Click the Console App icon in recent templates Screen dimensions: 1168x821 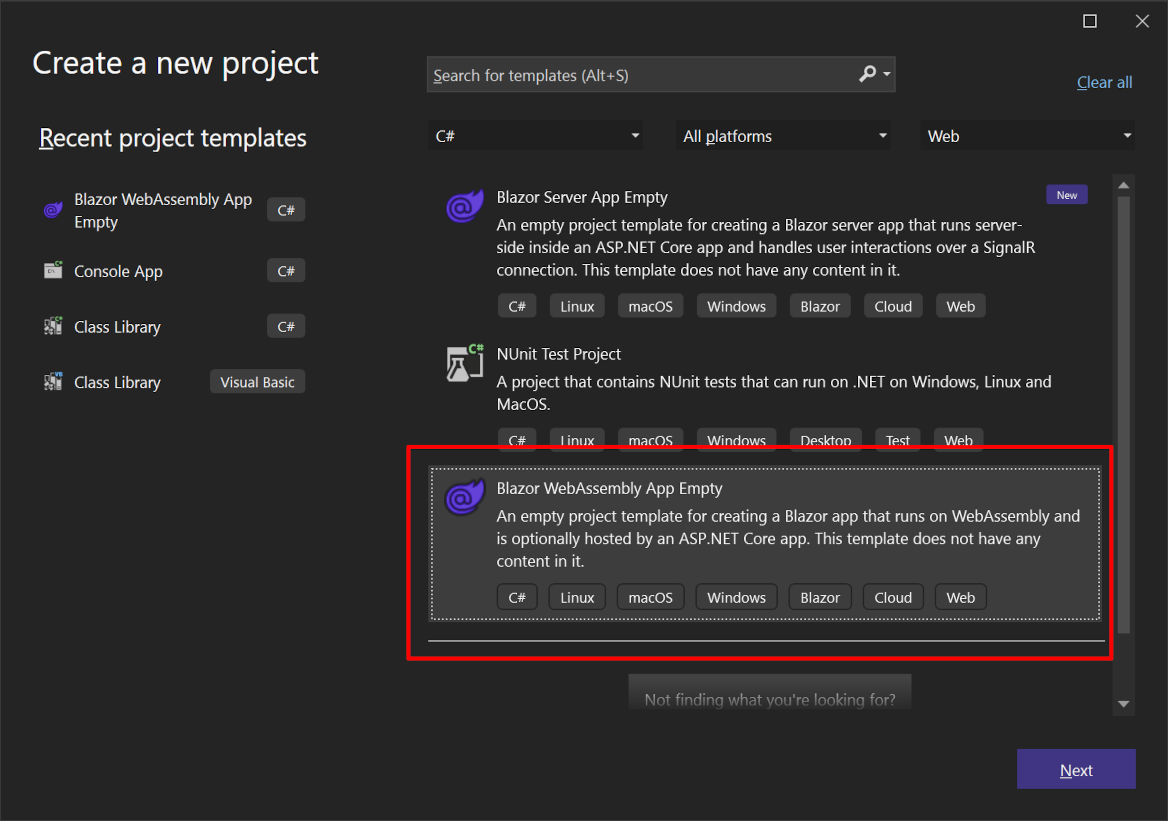(x=52, y=270)
